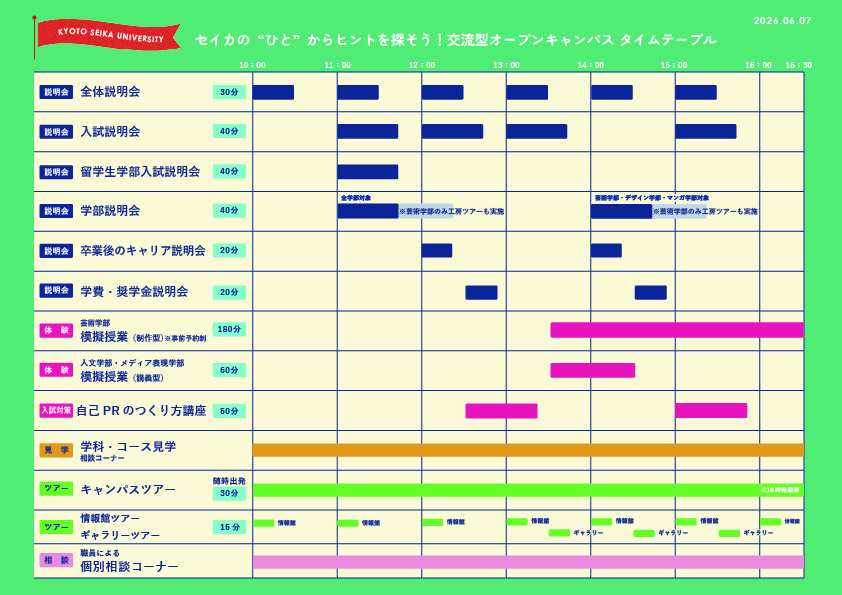Viewport: 842px width, 595px height.
Task: Click the orange 見学 category badge
Action: [56, 450]
